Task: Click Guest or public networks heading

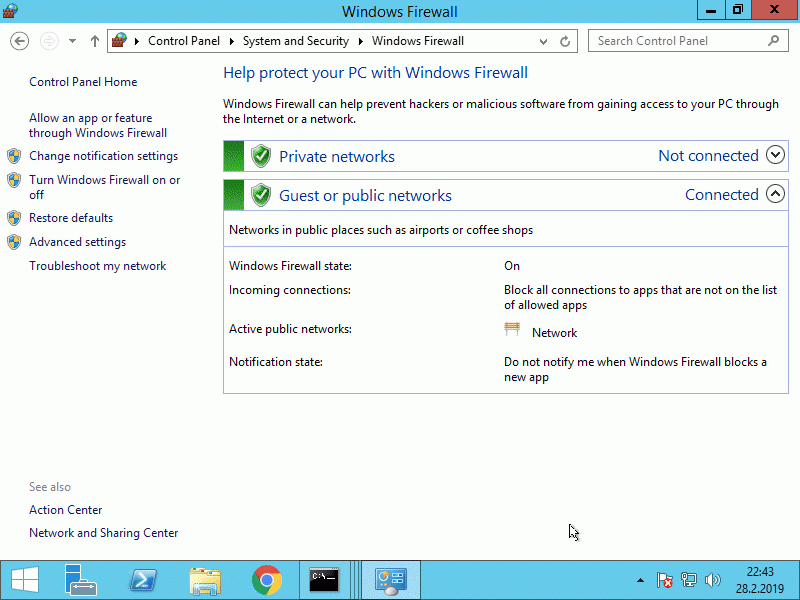Action: coord(365,195)
